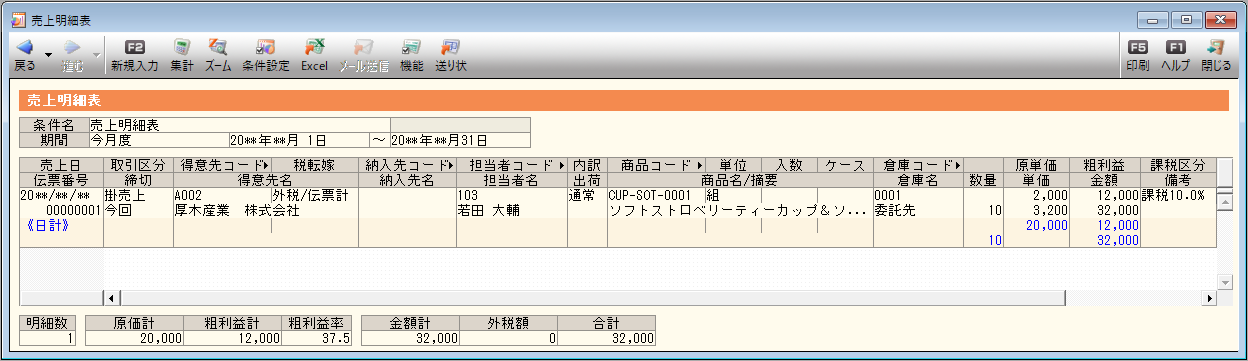Open ヘルプ help with F1 icon

click(1176, 47)
